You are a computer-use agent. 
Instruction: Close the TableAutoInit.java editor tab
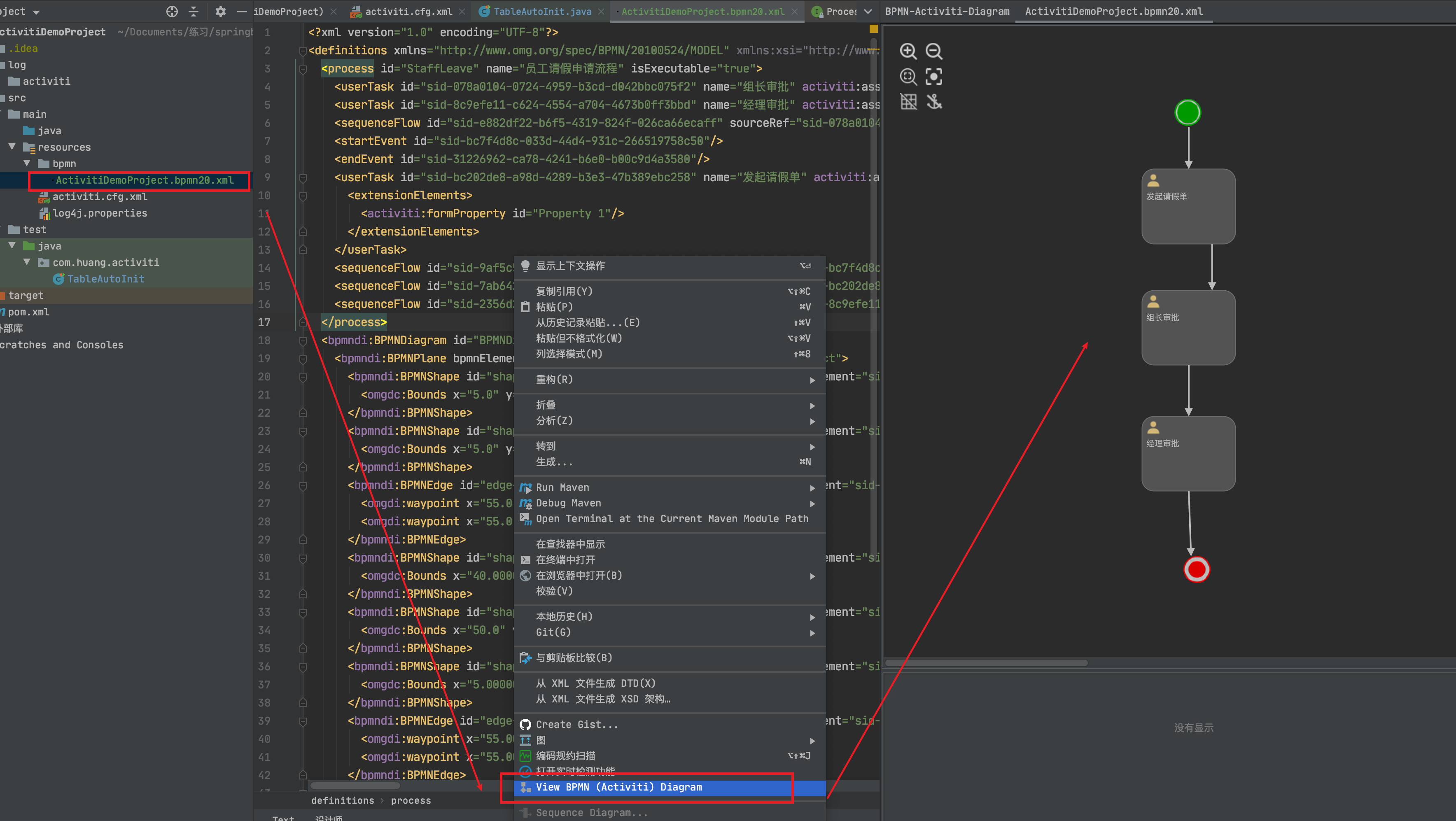(602, 11)
